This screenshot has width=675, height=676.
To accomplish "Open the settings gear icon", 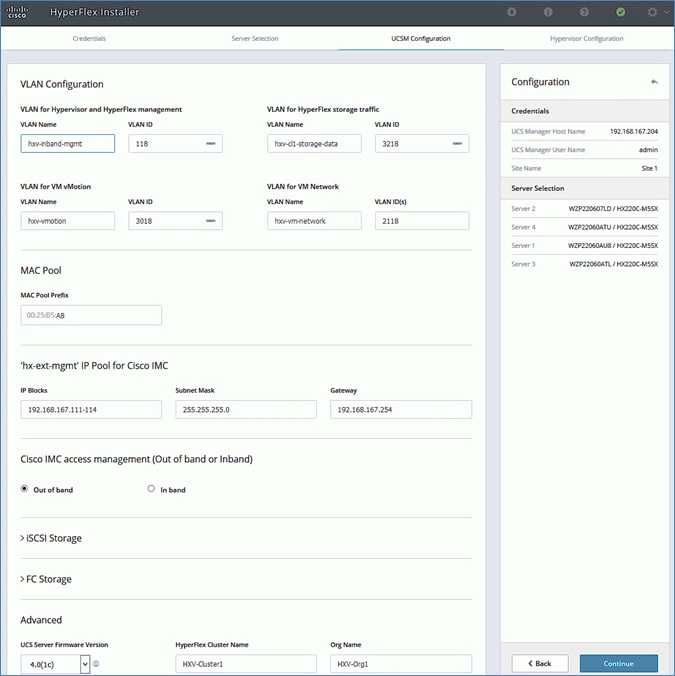I will click(x=652, y=12).
